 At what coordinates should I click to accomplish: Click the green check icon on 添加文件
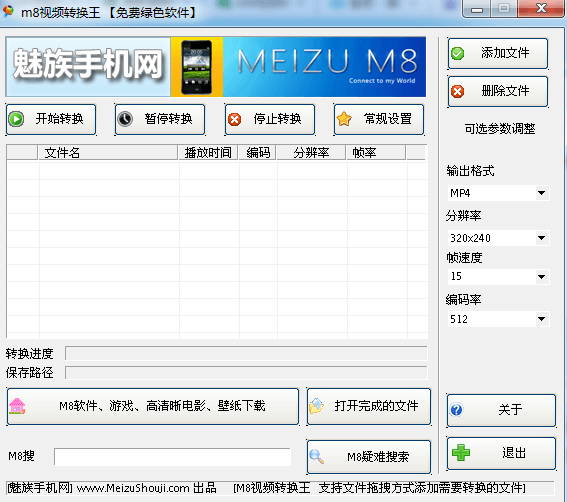coord(457,54)
